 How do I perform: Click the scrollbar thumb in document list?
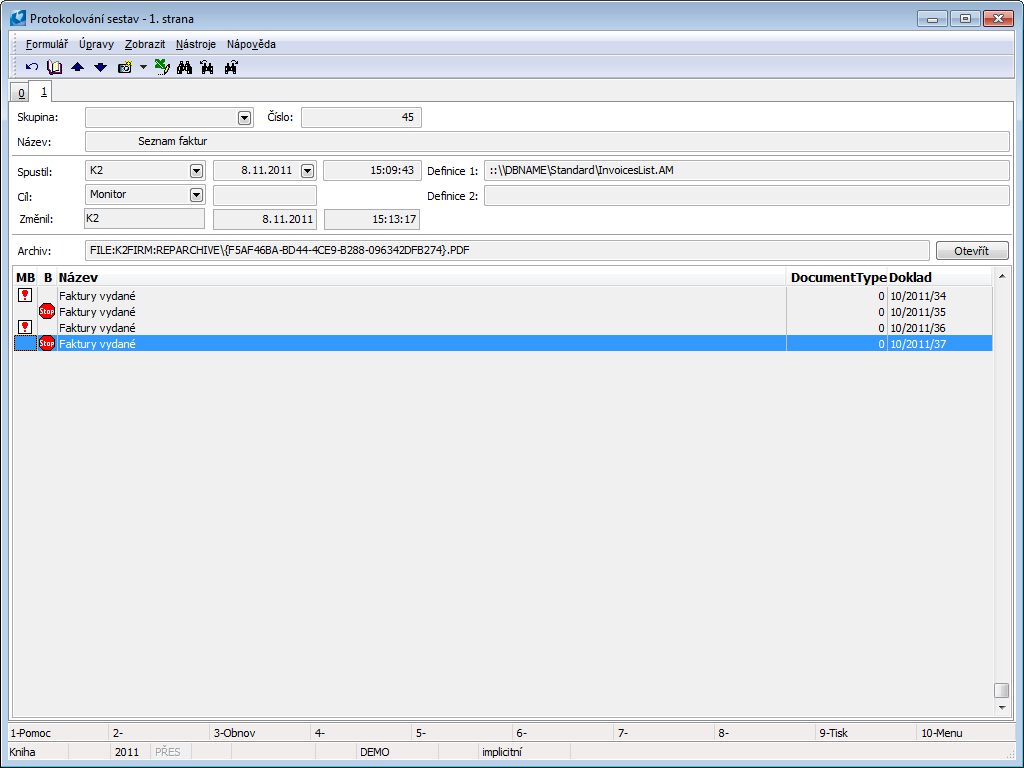(x=1001, y=690)
